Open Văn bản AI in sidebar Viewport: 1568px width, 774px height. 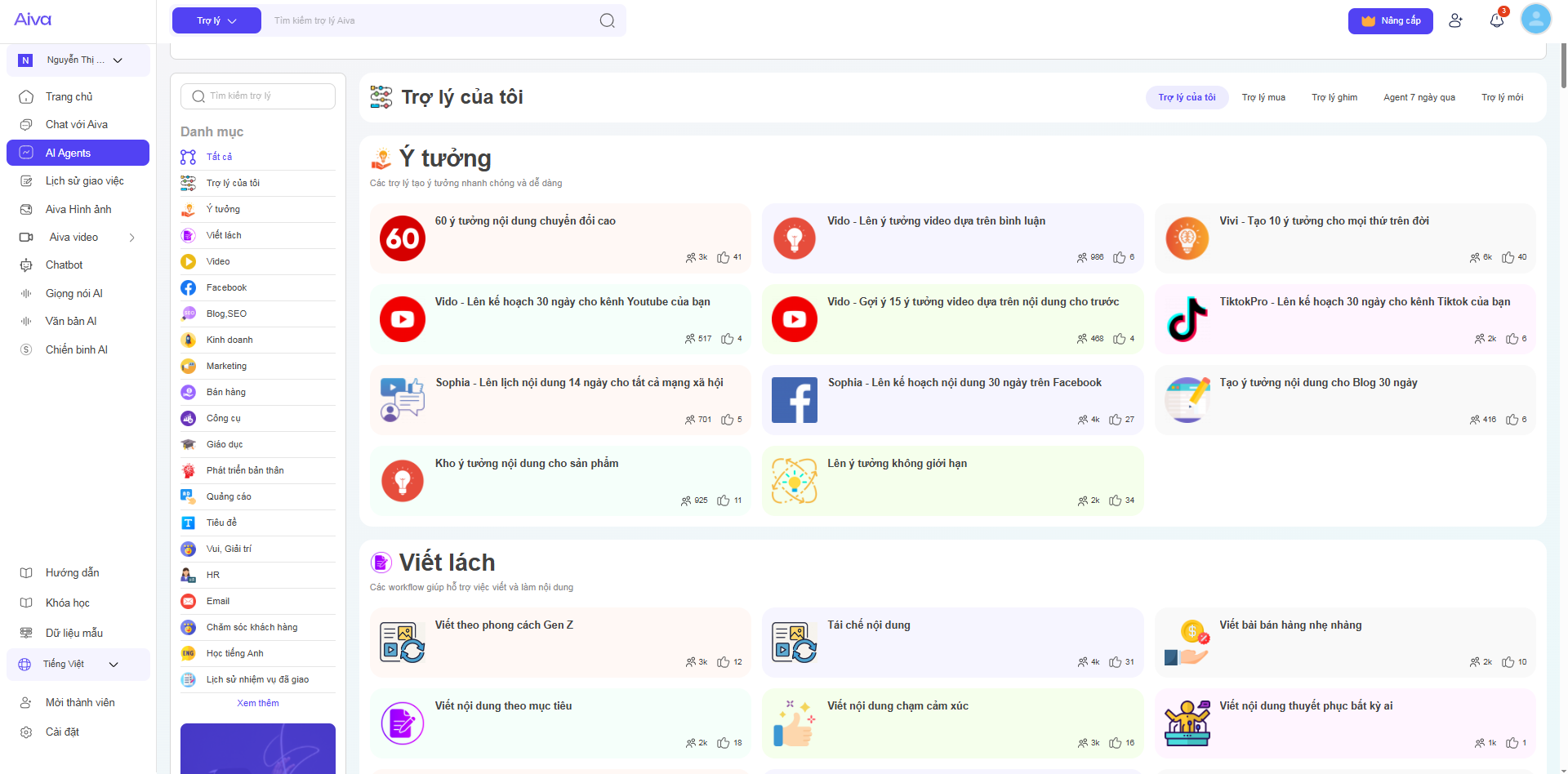pos(71,322)
